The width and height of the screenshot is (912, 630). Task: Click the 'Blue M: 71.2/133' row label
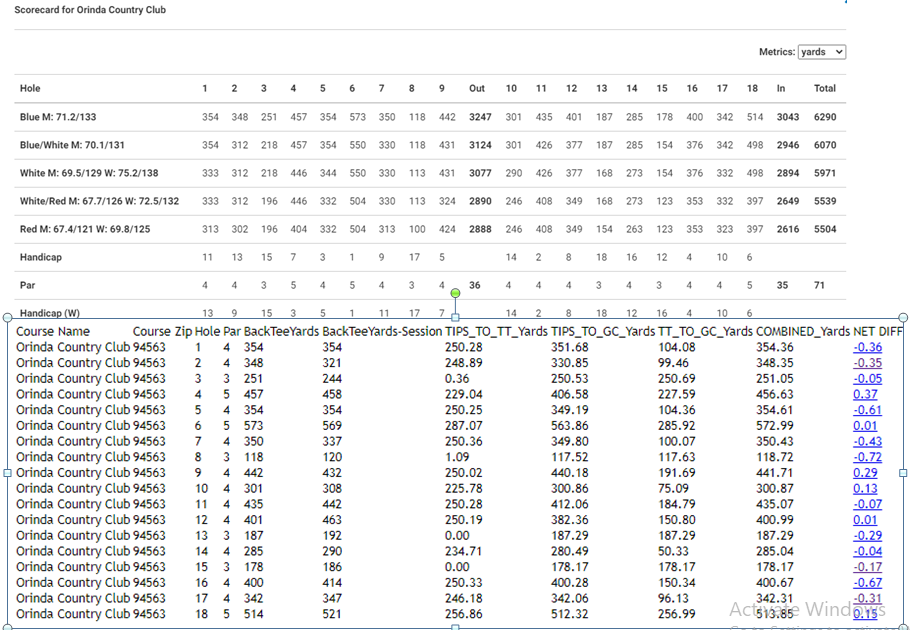(x=58, y=117)
